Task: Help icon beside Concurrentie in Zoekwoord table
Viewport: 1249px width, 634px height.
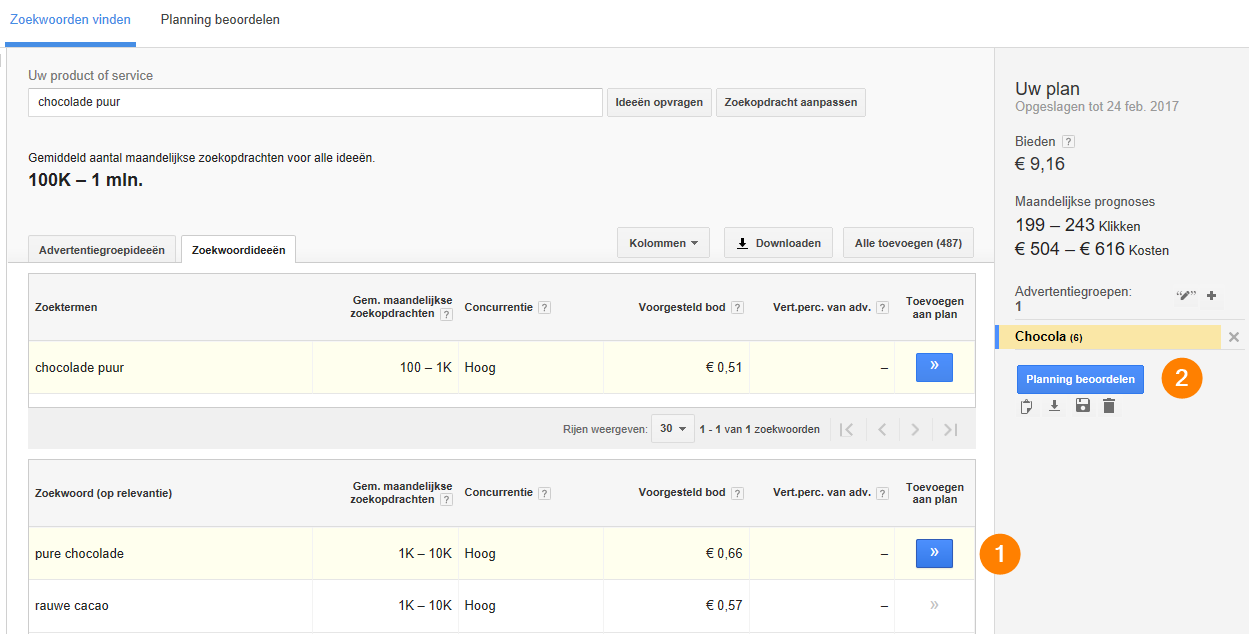Action: pyautogui.click(x=544, y=493)
